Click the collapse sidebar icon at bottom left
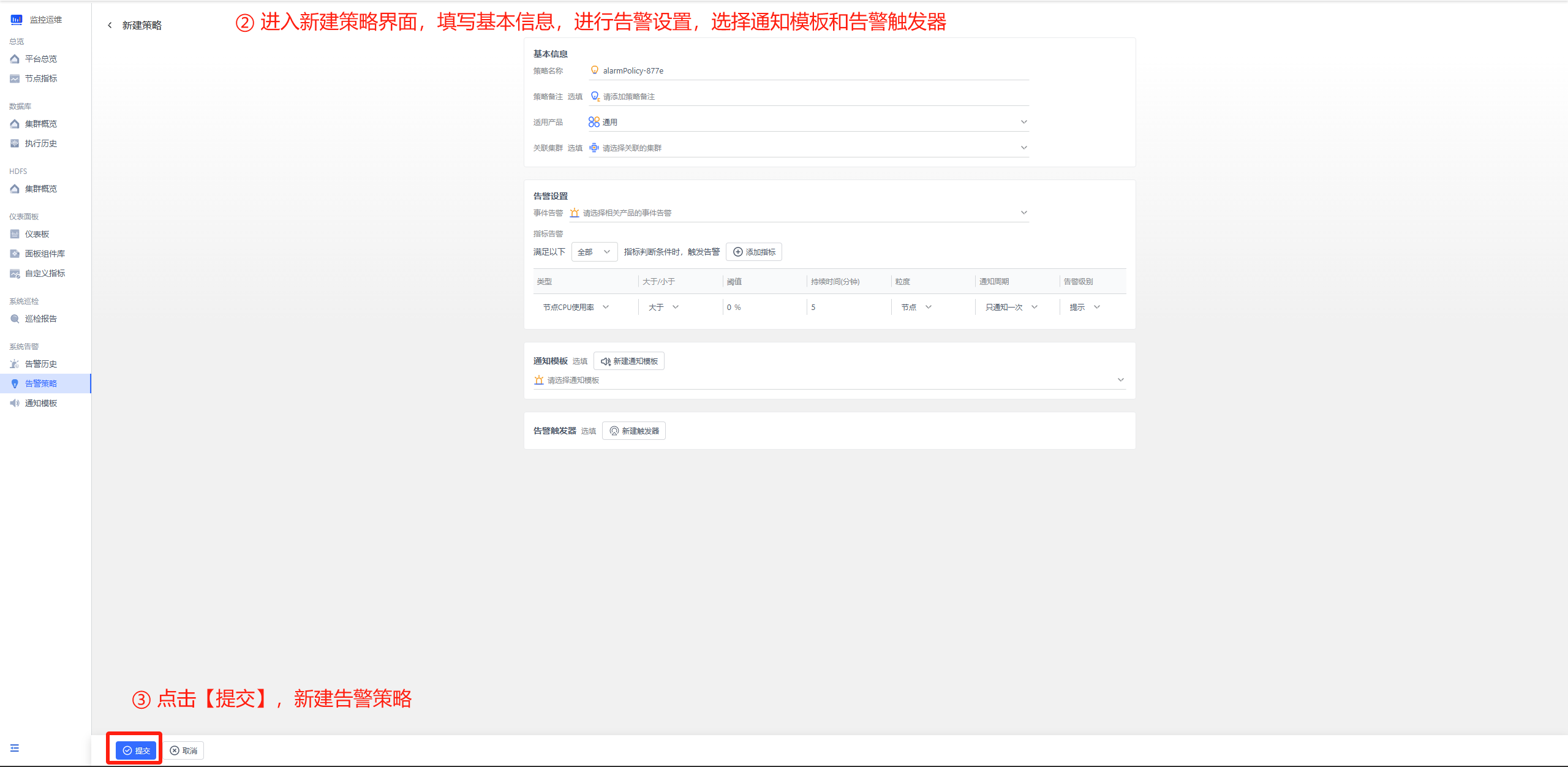Viewport: 1568px width, 767px height. coord(15,748)
